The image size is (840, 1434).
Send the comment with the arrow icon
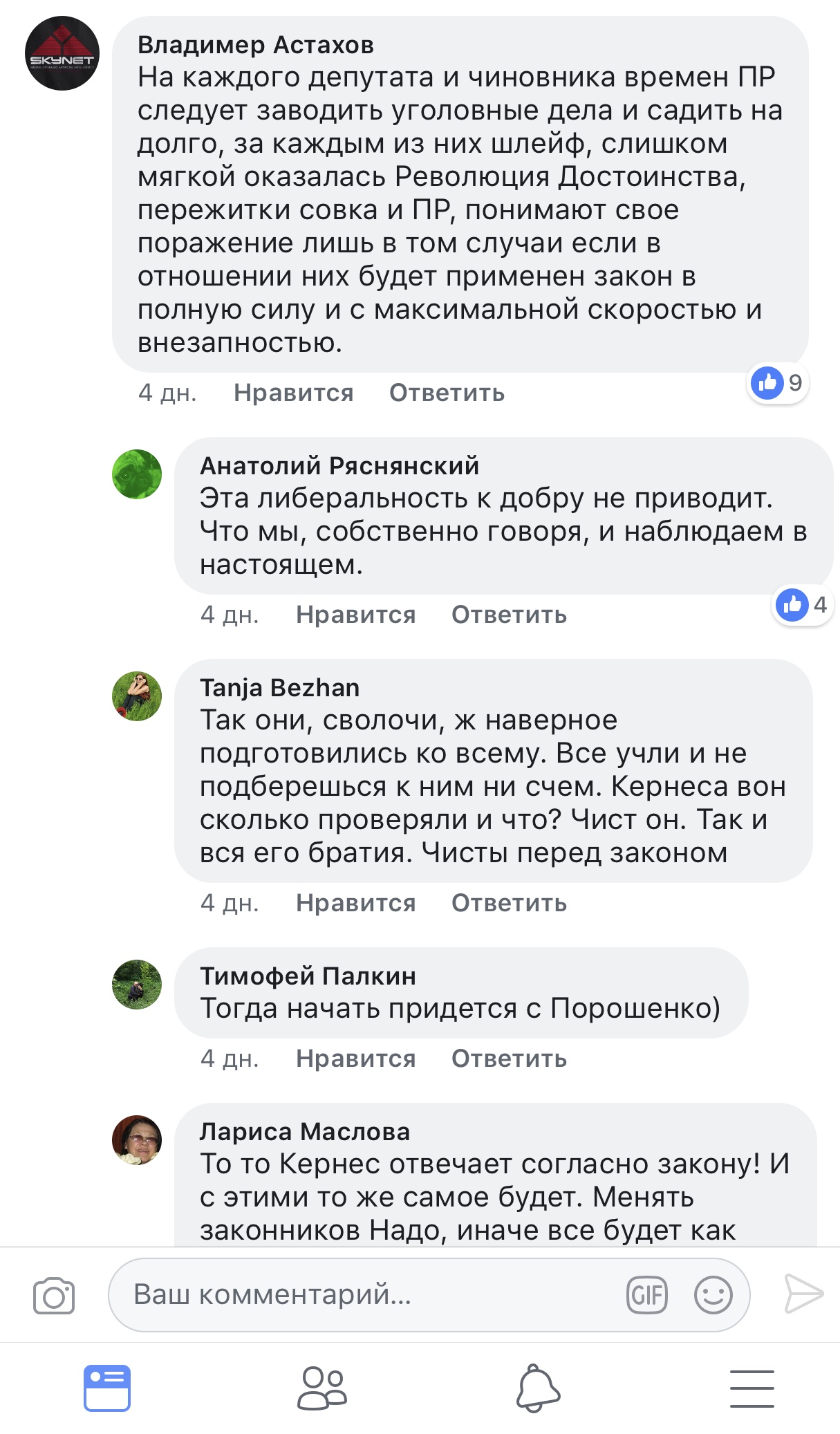[803, 1294]
